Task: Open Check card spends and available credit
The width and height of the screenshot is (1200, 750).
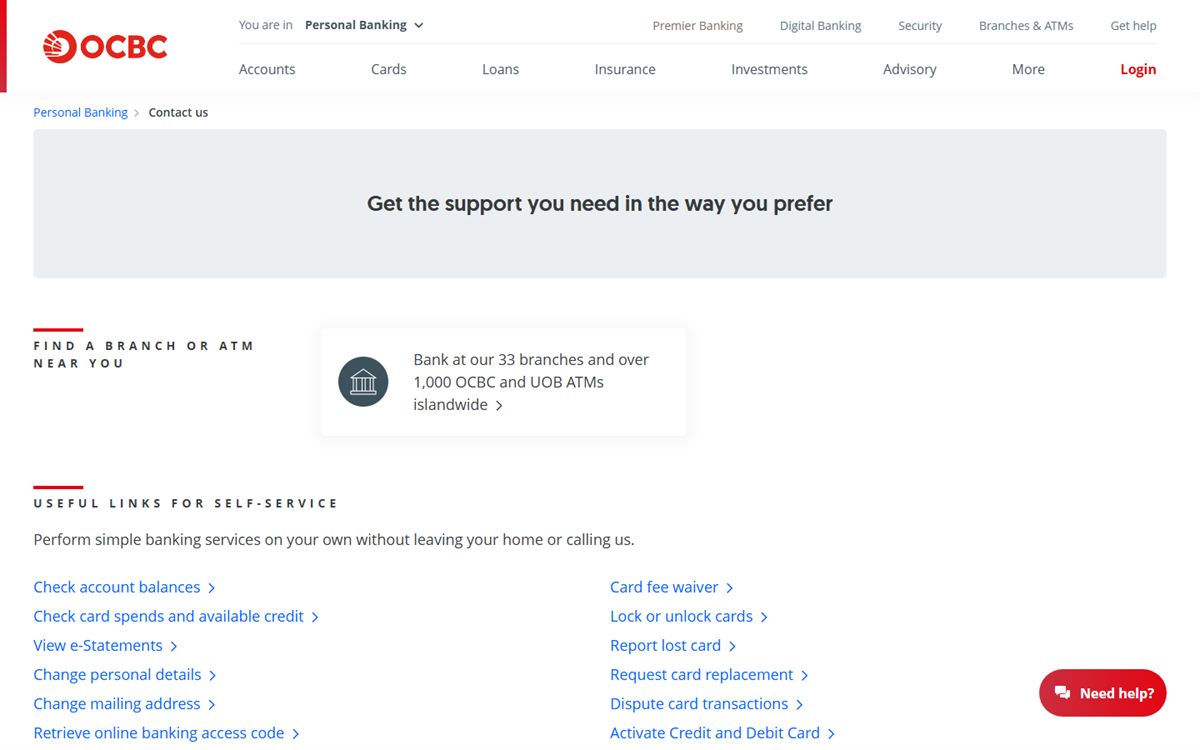Action: [176, 616]
